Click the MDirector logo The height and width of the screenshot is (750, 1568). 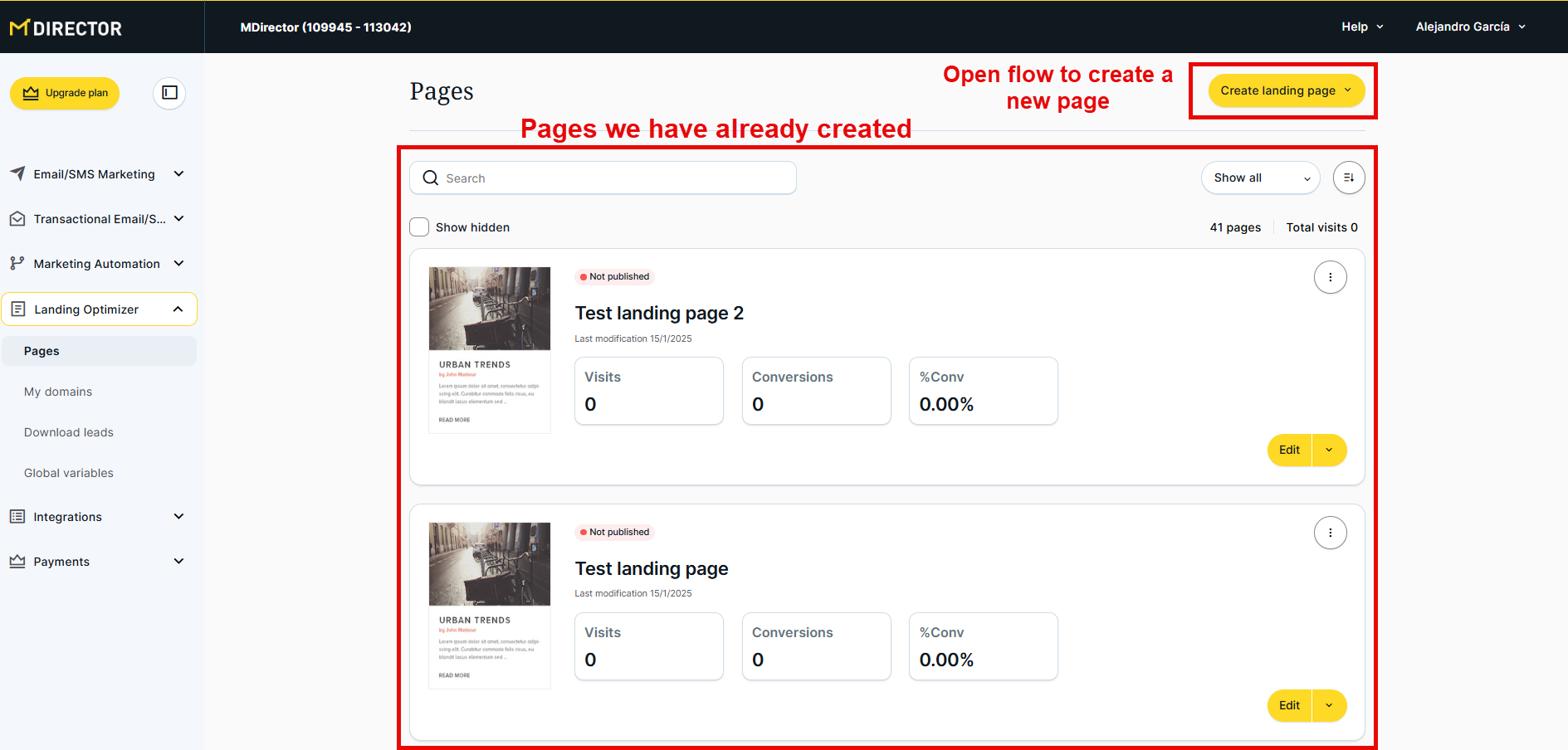(x=66, y=28)
